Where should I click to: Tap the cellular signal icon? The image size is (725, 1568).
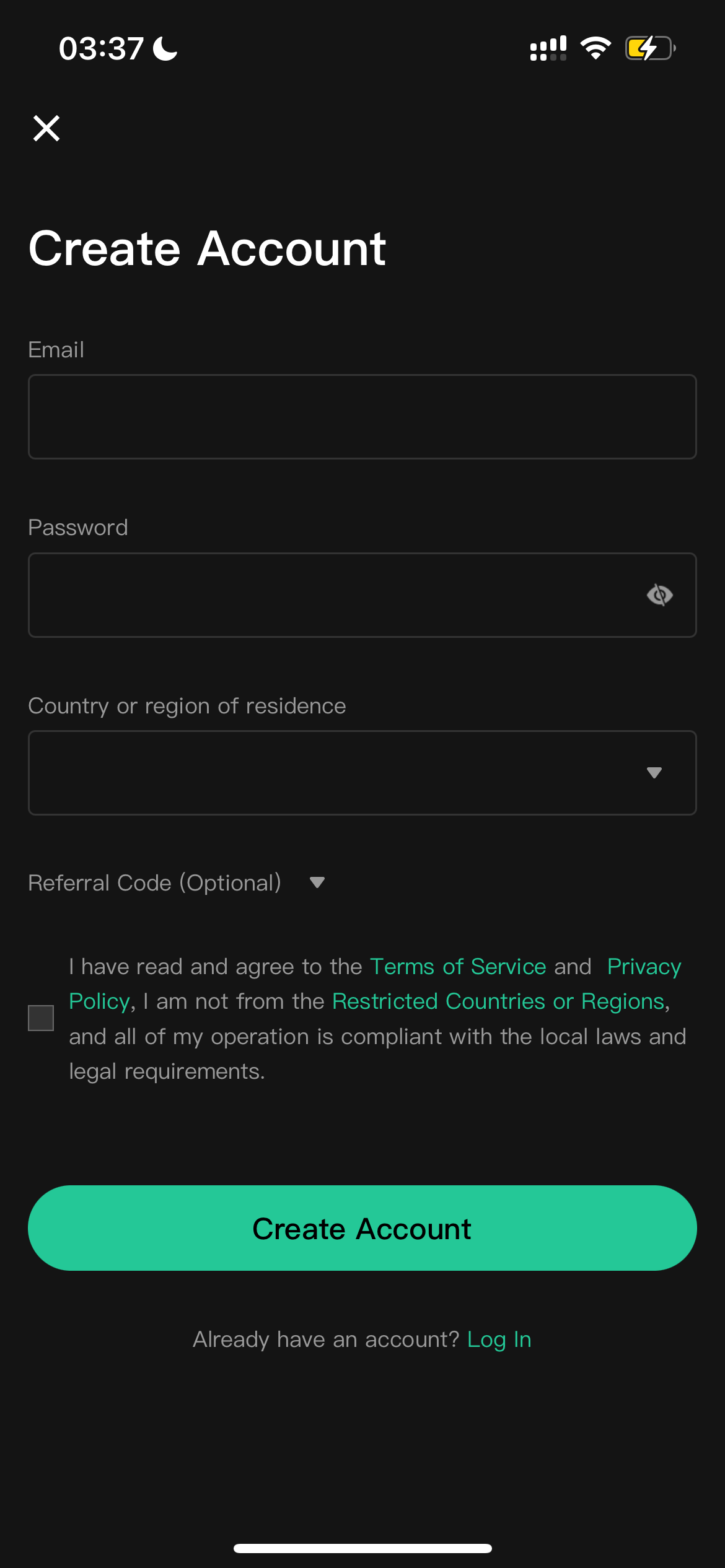(548, 48)
